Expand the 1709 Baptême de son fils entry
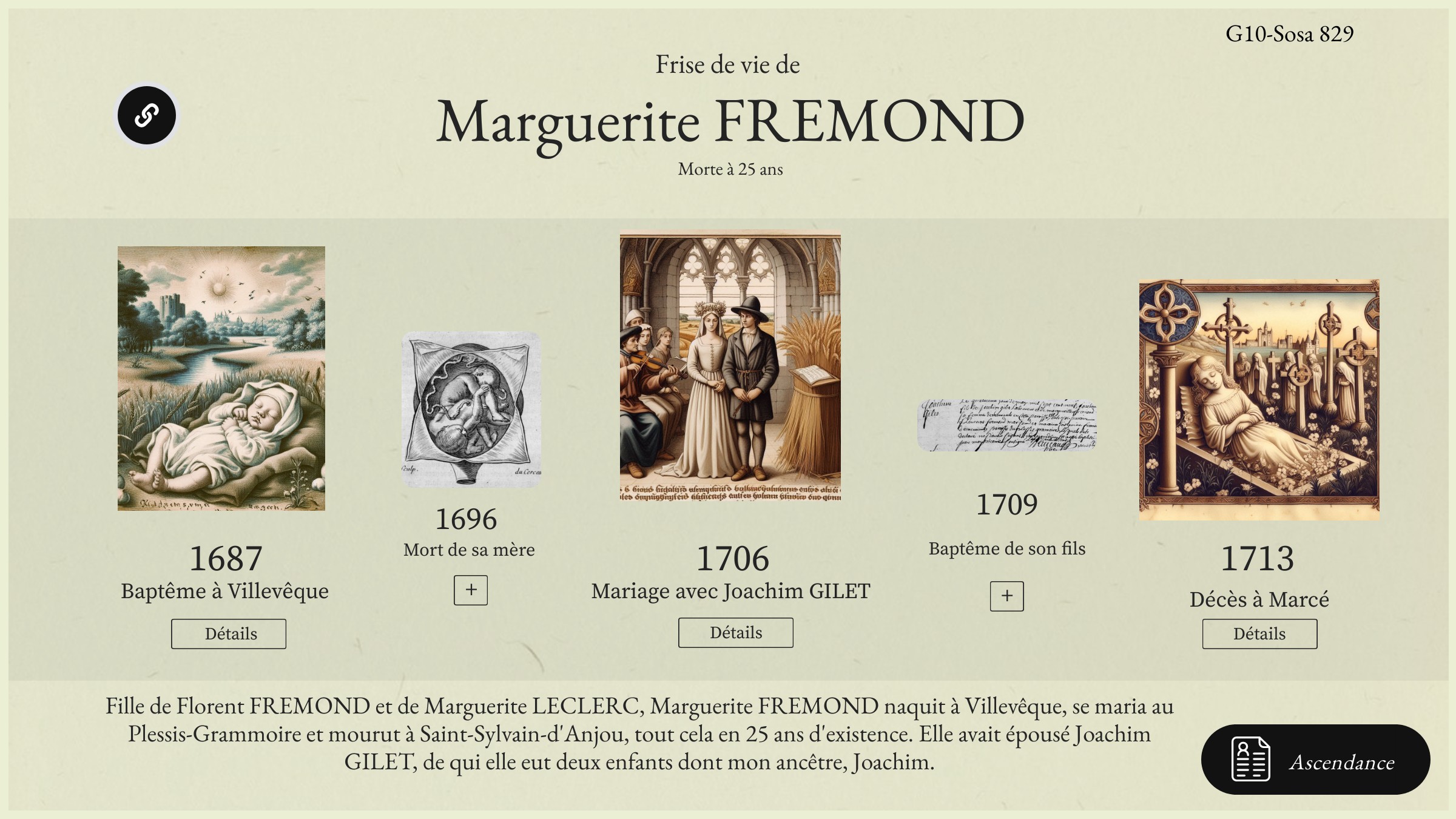Screen dimensions: 1456x819 tap(1007, 596)
